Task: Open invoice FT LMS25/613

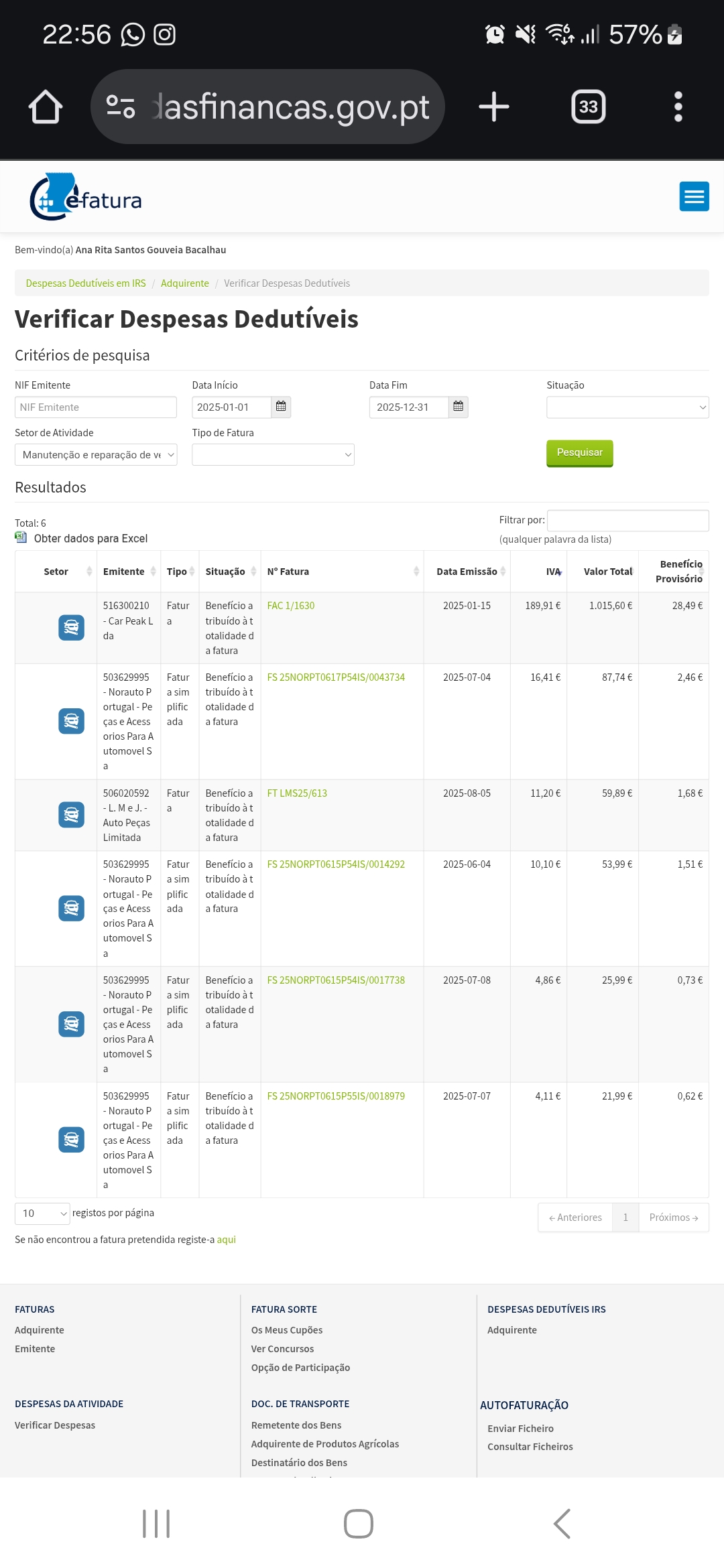Action: pos(297,793)
